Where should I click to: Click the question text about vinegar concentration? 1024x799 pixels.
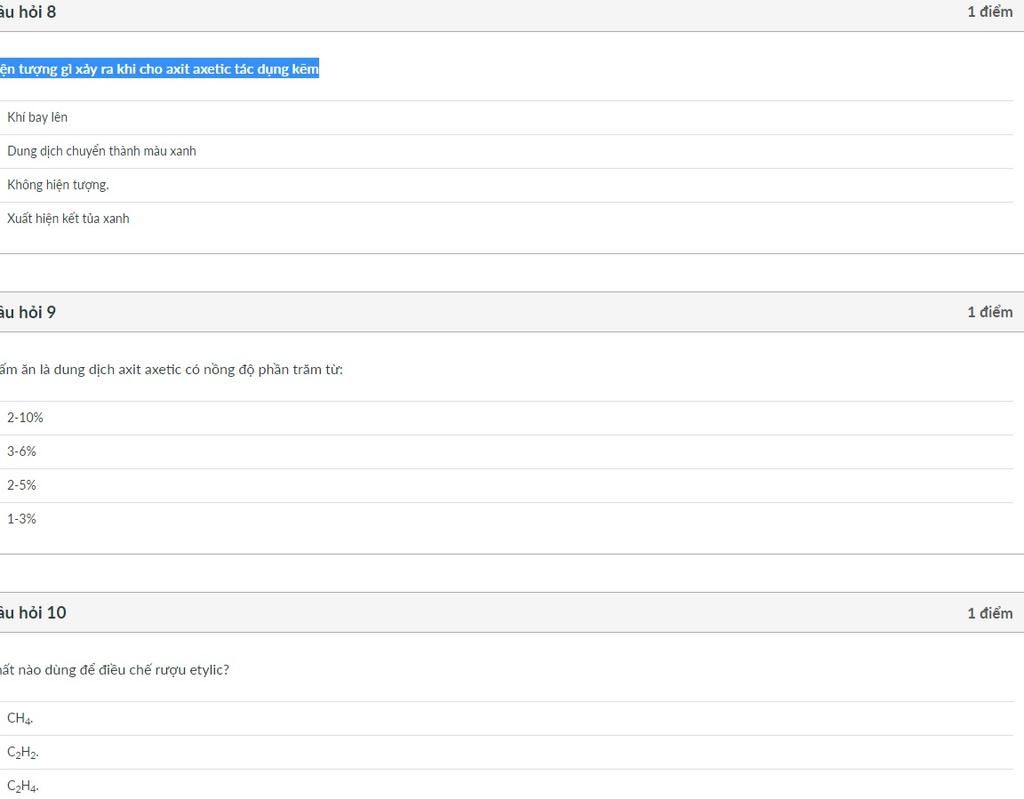(171, 370)
